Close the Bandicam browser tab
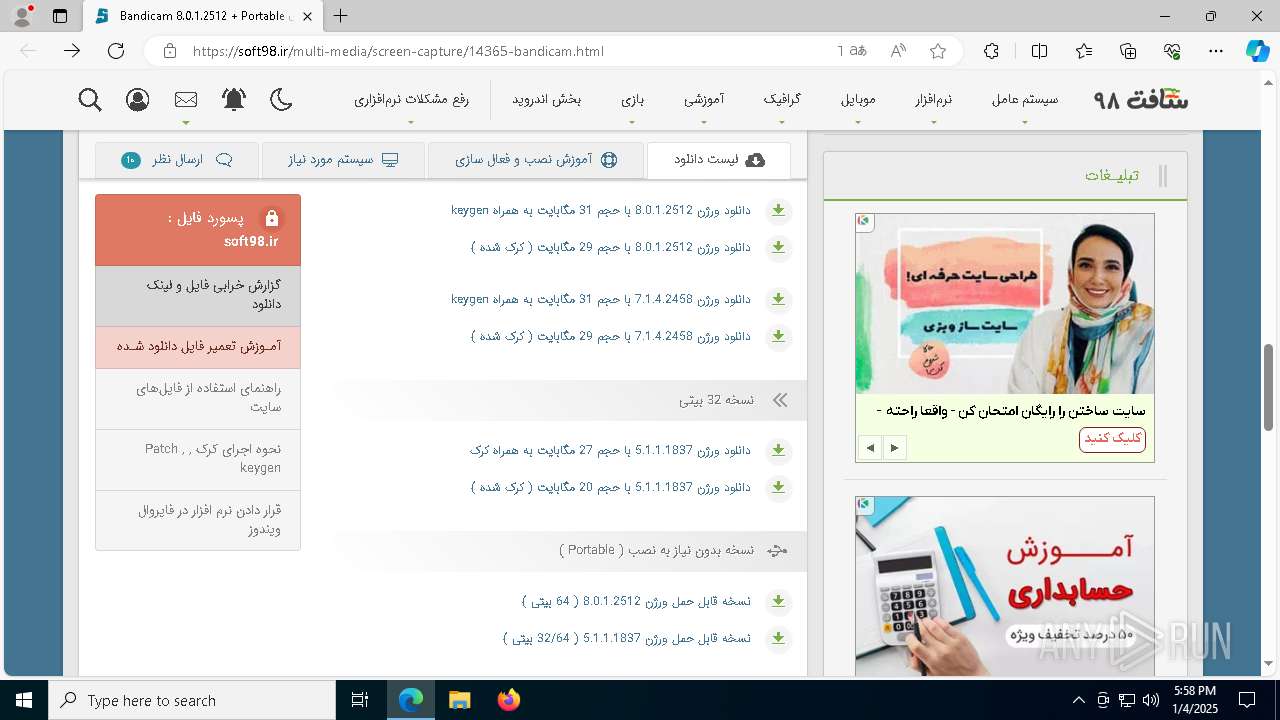This screenshot has width=1280, height=720. coord(308,16)
